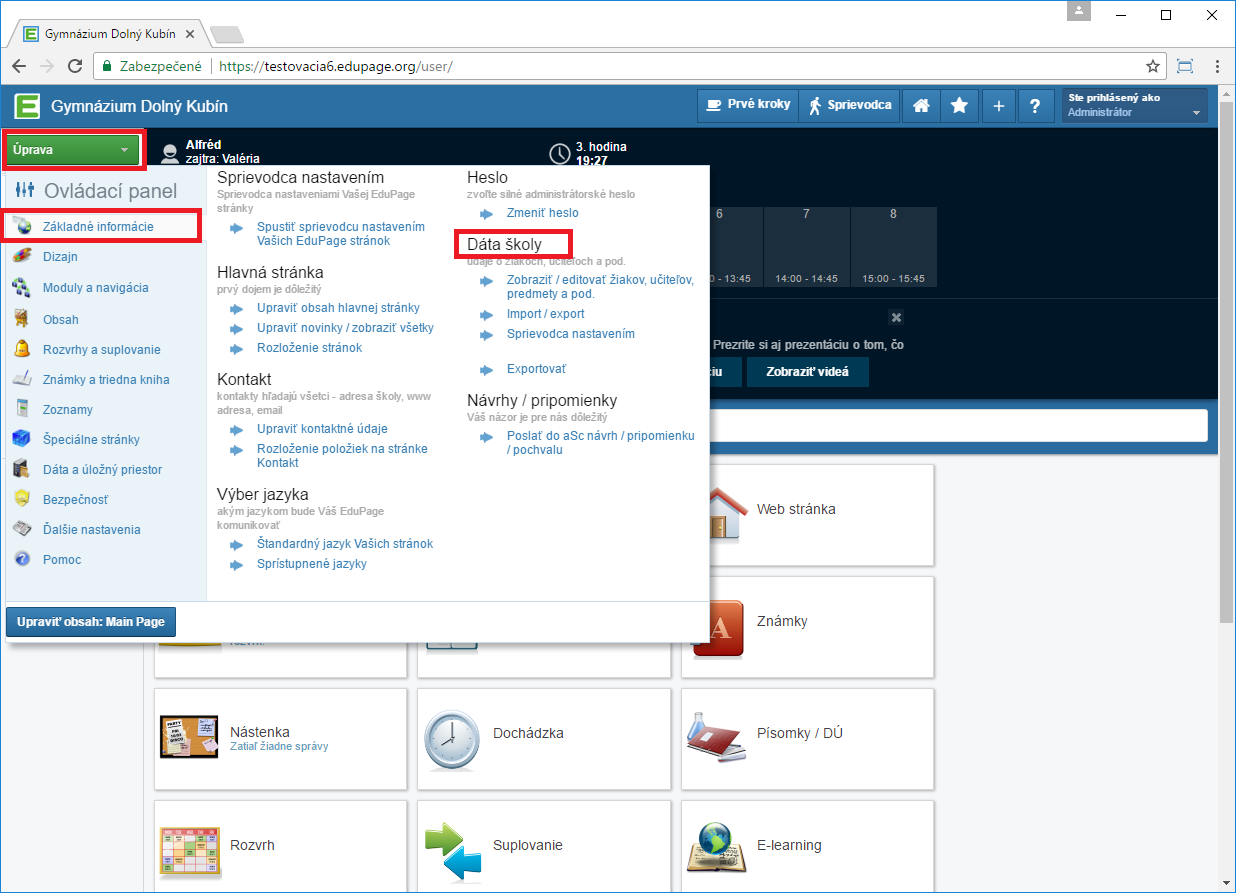
Task: Click Upraviť obsah: Main Page button
Action: click(x=91, y=622)
